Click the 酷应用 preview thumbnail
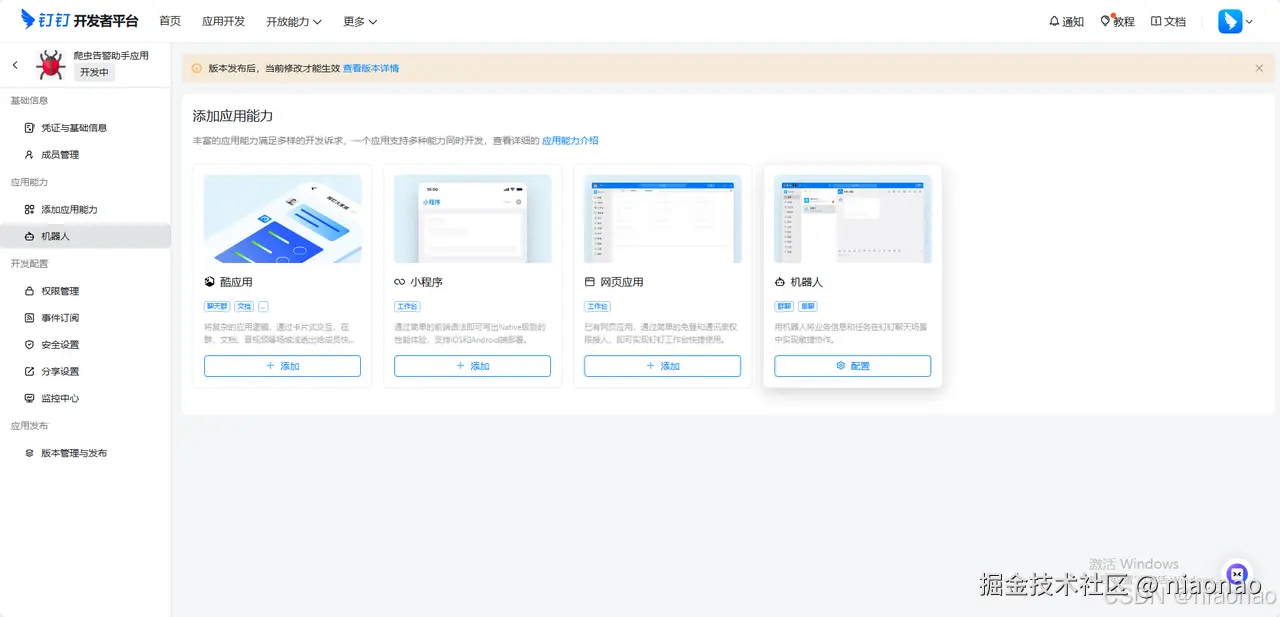The height and width of the screenshot is (617, 1280). (x=282, y=218)
